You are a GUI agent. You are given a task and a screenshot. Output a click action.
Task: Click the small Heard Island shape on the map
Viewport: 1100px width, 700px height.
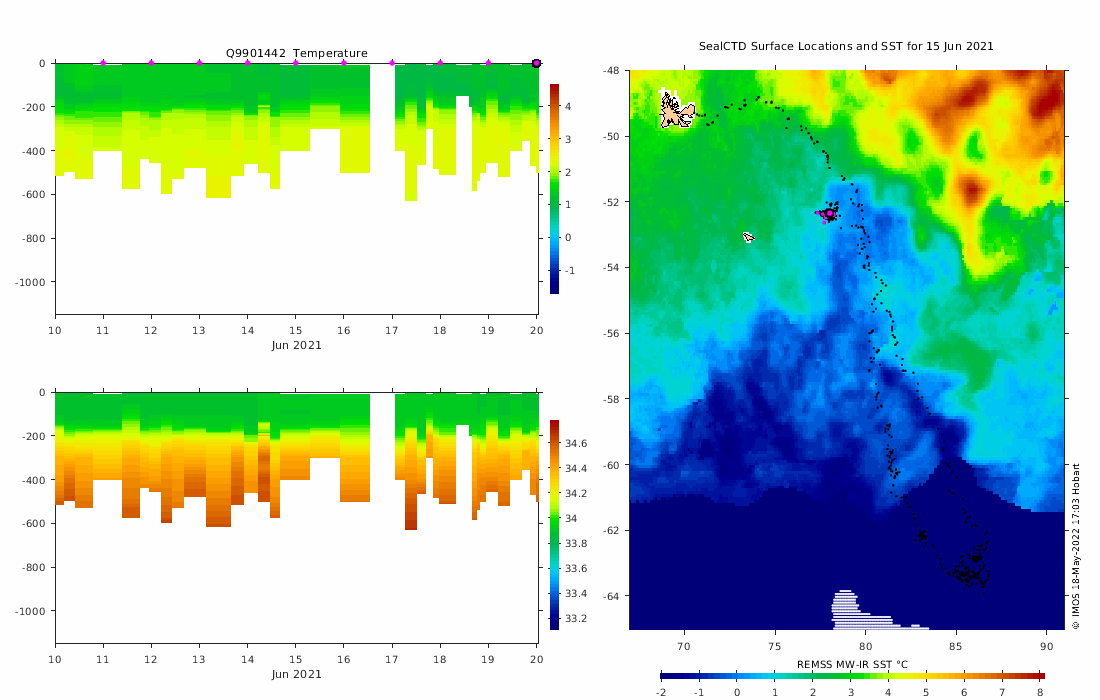pyautogui.click(x=749, y=237)
